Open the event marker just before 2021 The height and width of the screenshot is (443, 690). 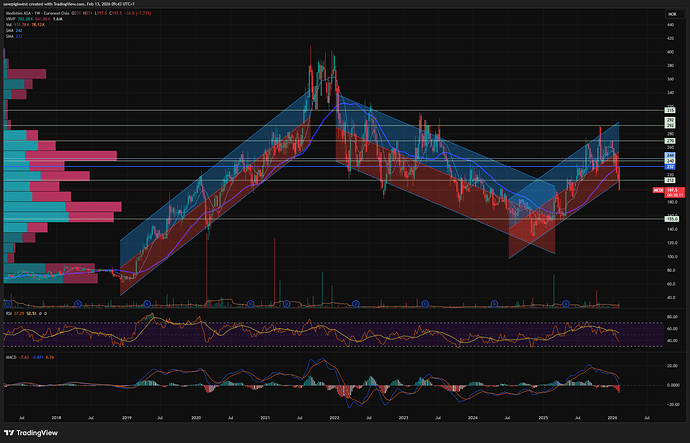point(250,302)
